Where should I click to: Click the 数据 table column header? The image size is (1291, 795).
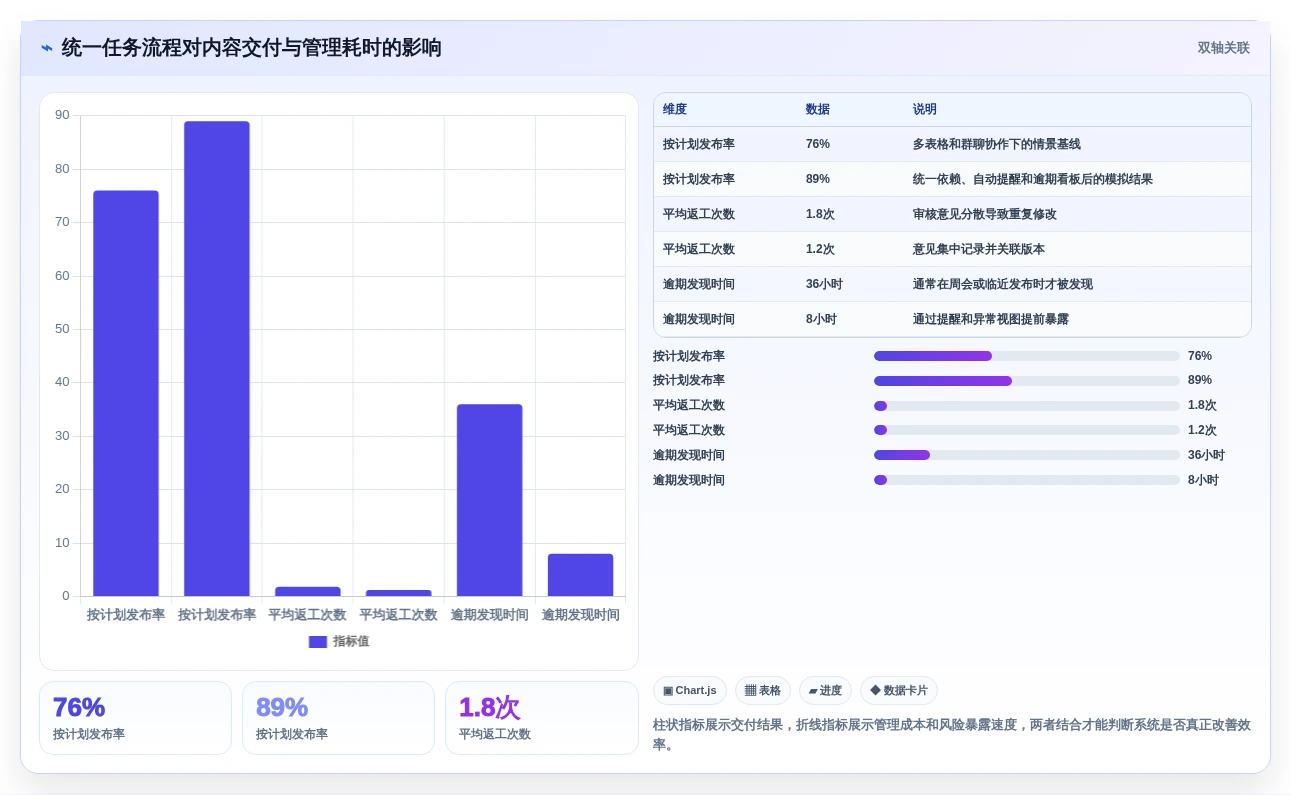pyautogui.click(x=818, y=110)
